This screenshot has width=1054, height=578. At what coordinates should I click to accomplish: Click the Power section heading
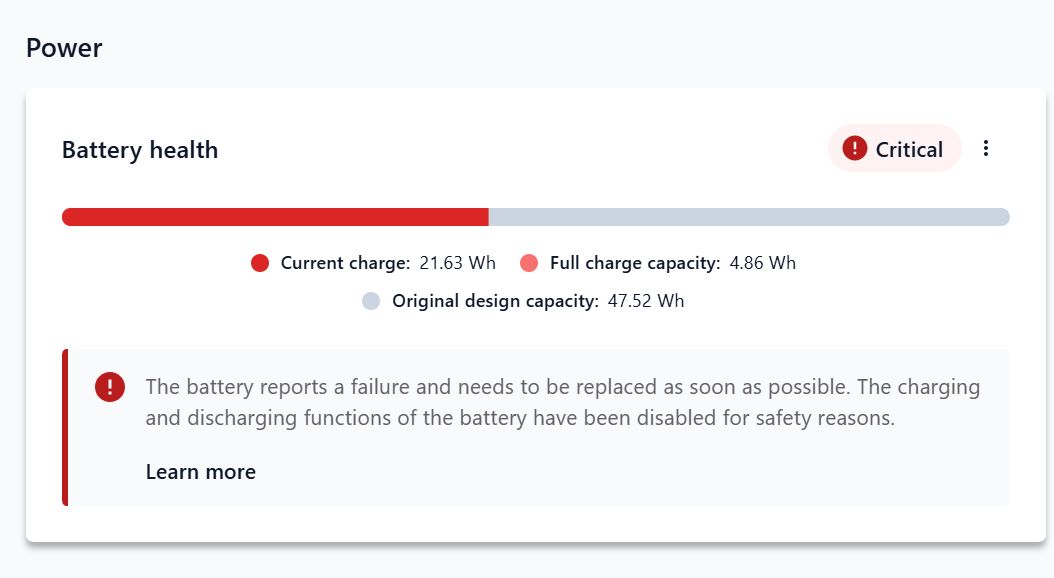tap(64, 48)
